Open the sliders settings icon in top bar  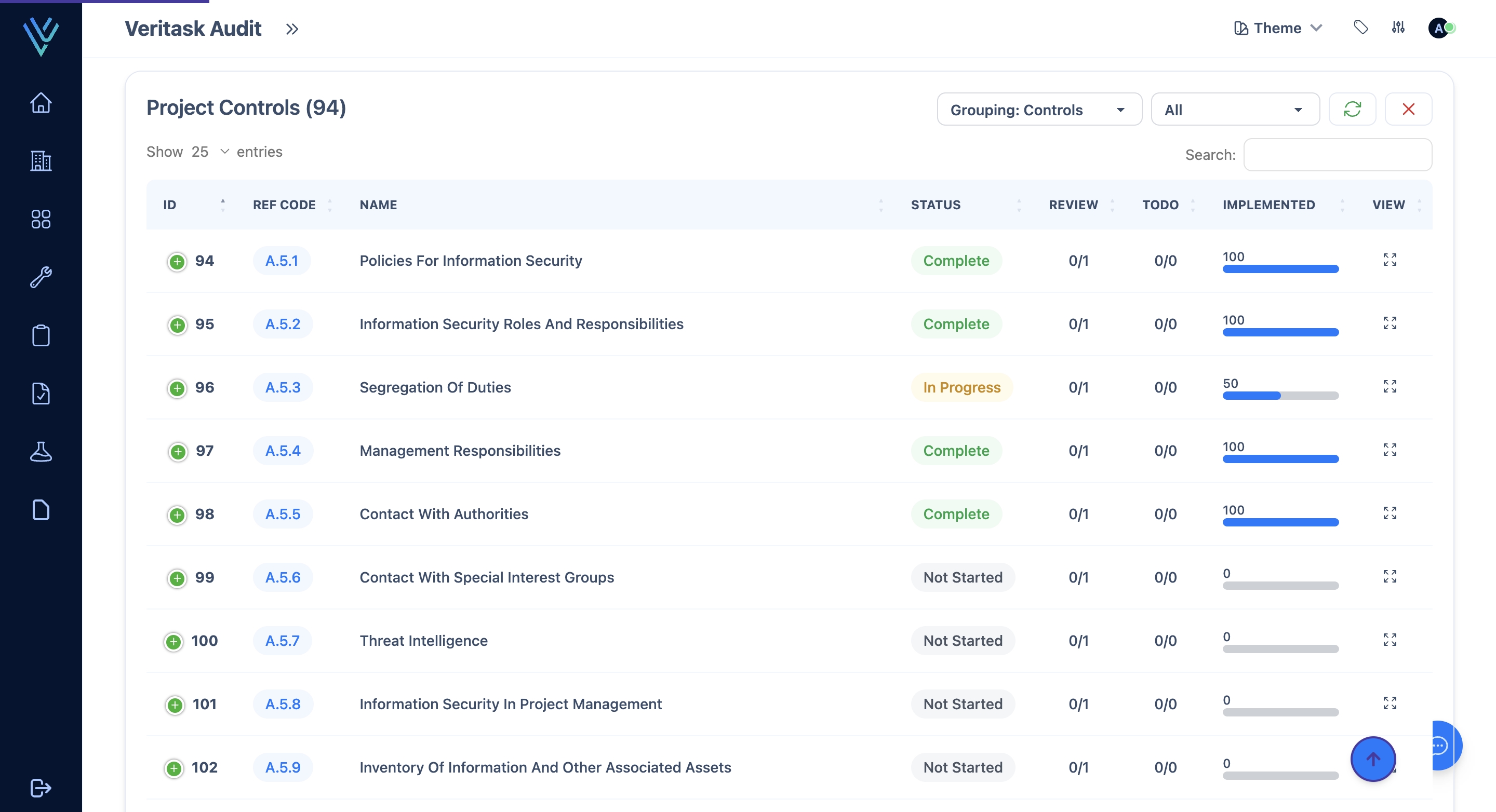(x=1398, y=28)
